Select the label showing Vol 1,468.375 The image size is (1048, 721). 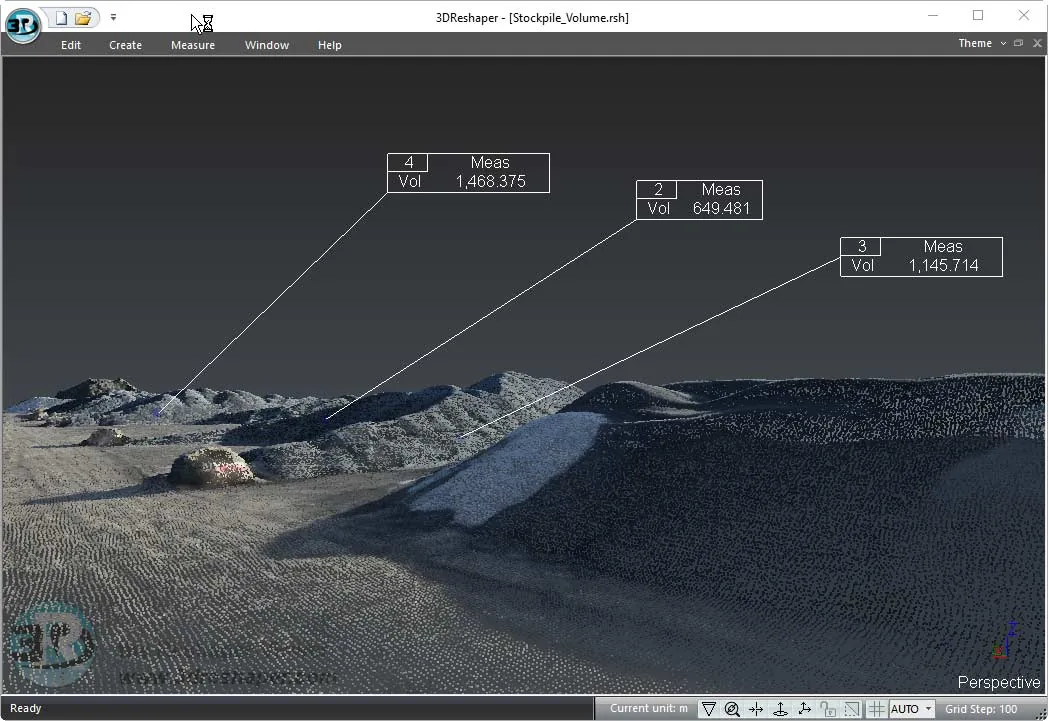coord(469,173)
